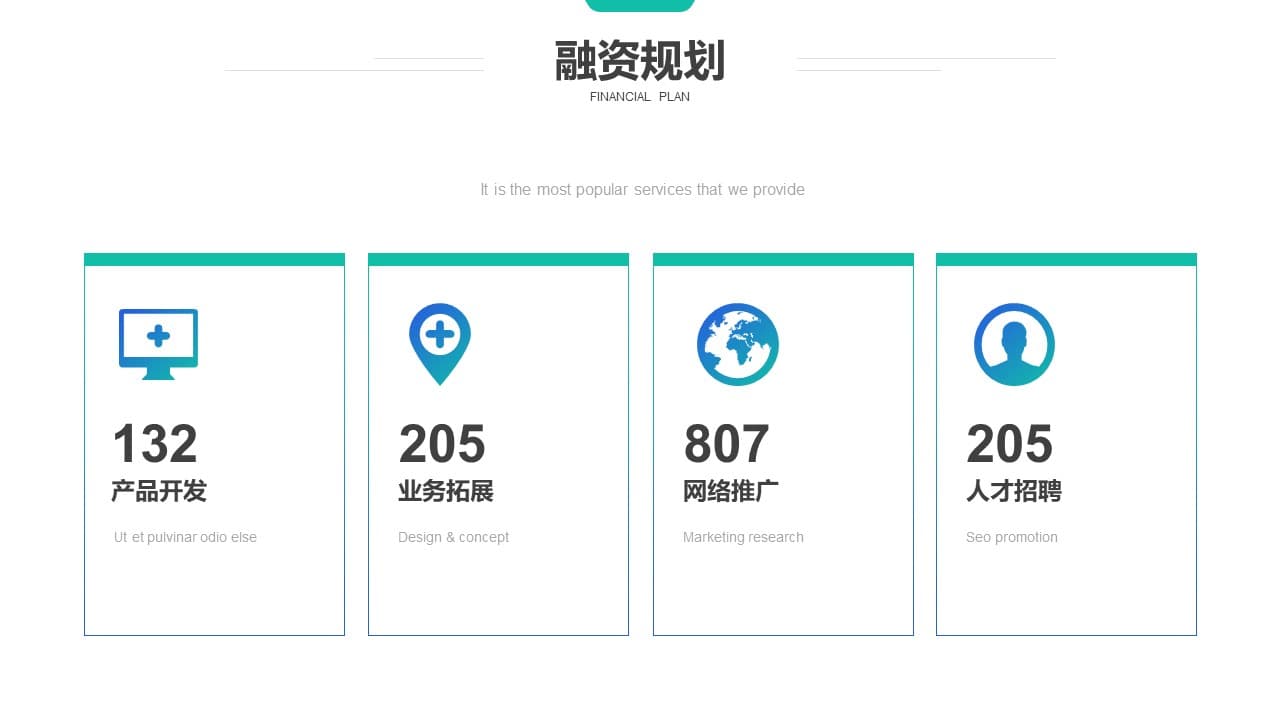Click the popular services tagline text
Image resolution: width=1280 pixels, height=720 pixels.
(x=642, y=189)
